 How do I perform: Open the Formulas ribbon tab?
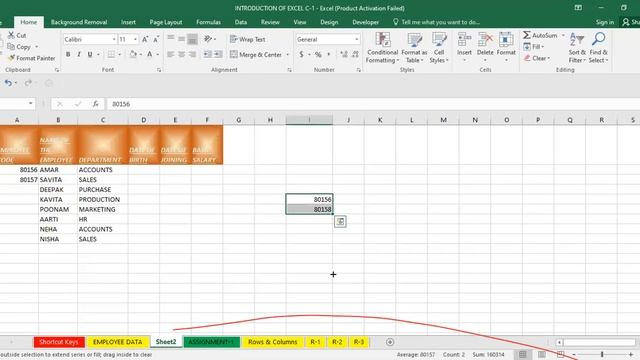tap(208, 22)
